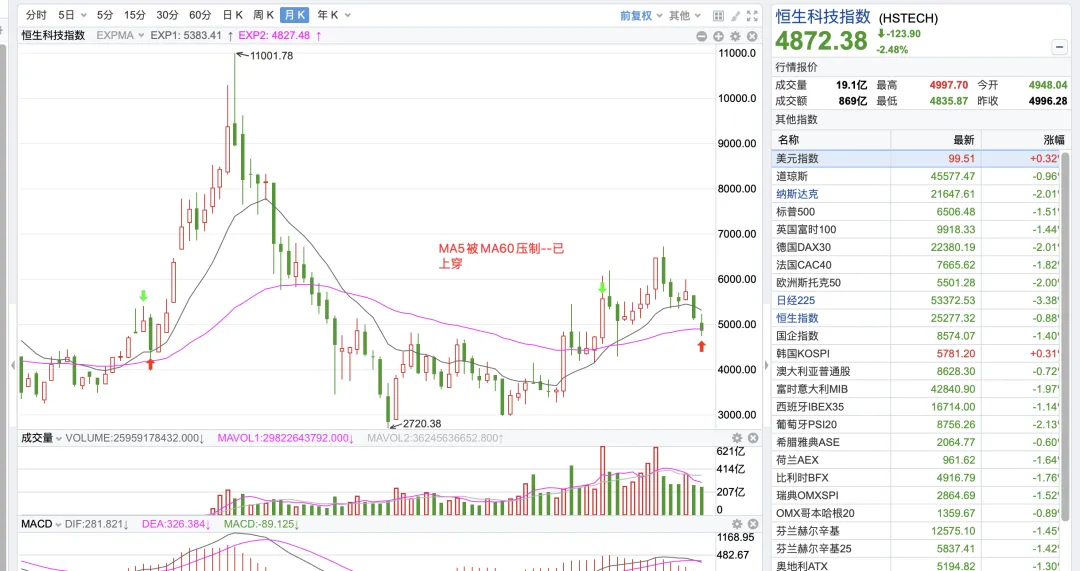Open volume panel settings gear

pyautogui.click(x=736, y=438)
